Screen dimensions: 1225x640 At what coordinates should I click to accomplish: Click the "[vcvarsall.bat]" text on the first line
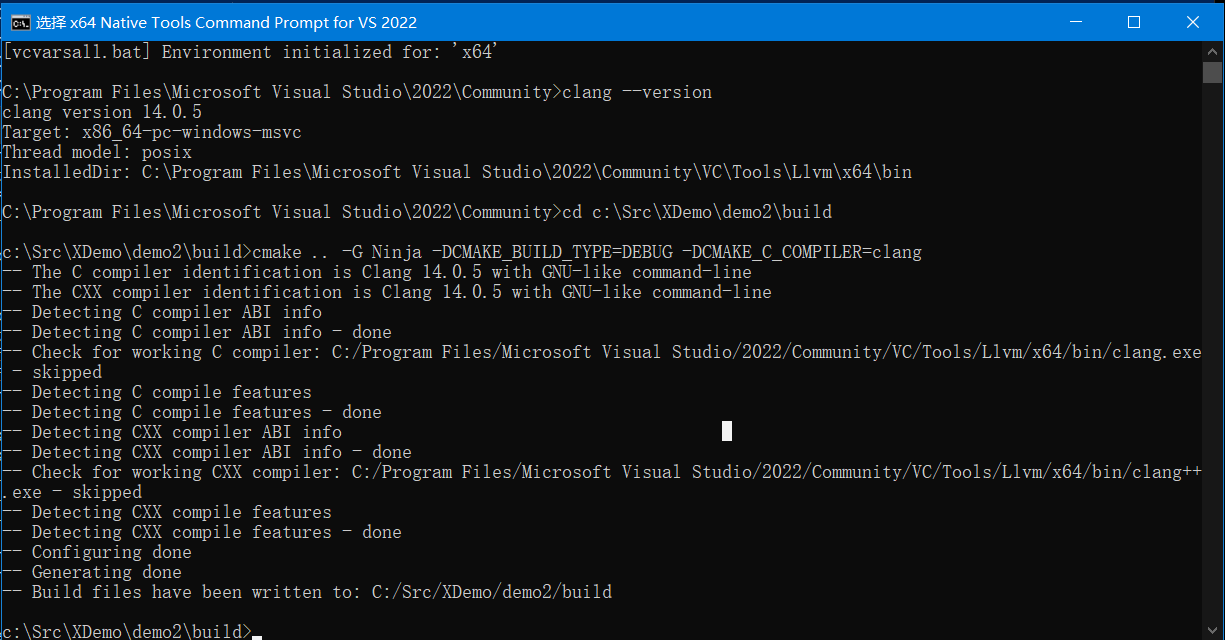(x=77, y=52)
